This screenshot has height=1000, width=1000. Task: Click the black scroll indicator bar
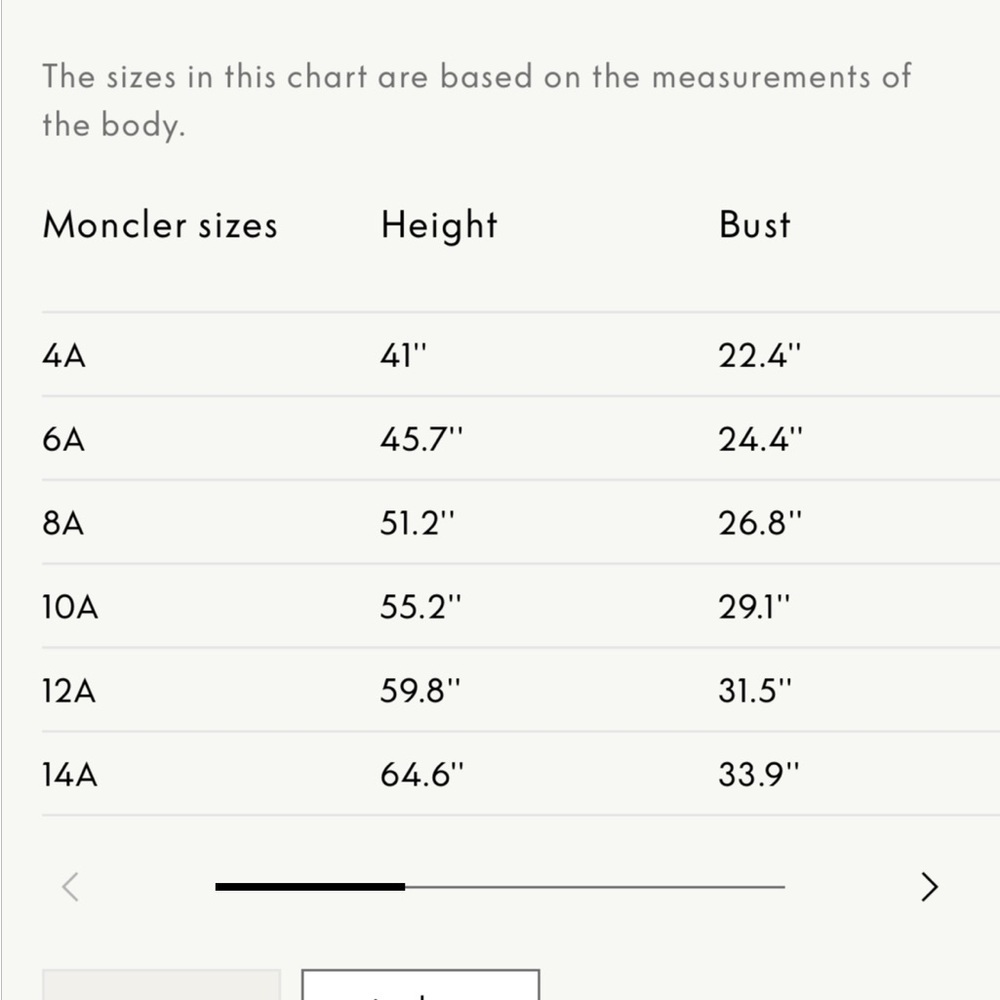coord(310,886)
